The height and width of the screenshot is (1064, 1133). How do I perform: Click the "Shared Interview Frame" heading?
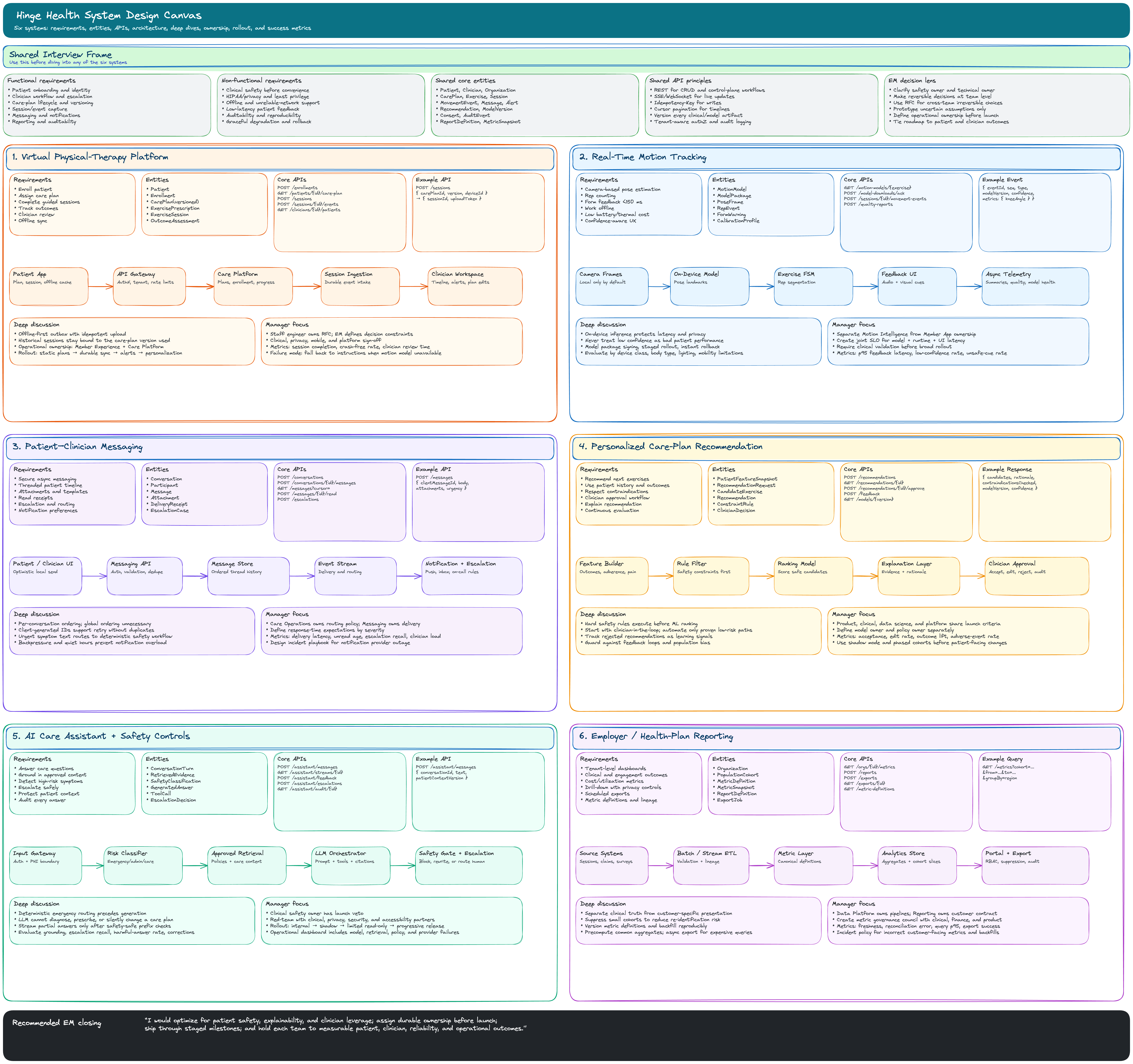coord(60,55)
